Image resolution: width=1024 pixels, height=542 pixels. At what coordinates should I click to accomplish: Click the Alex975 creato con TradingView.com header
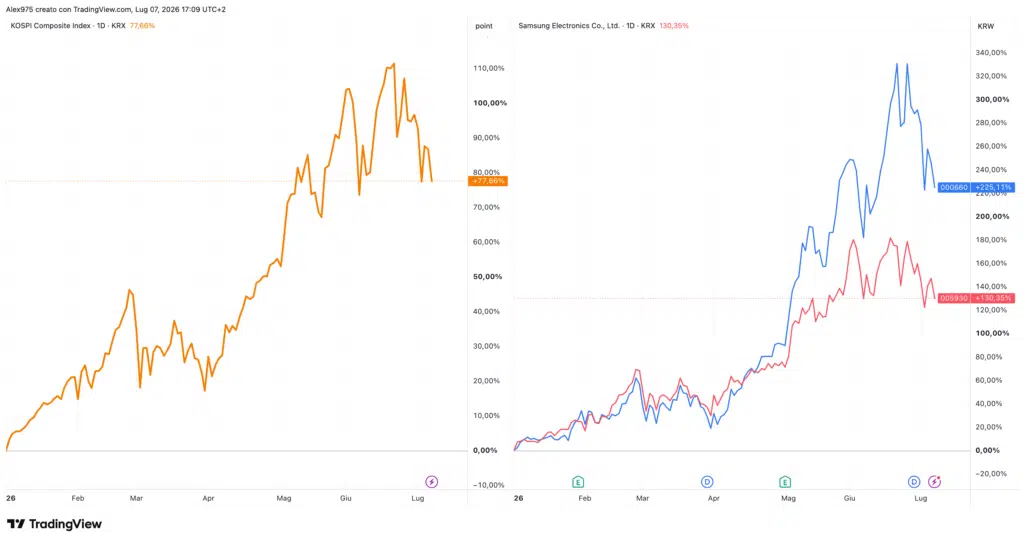(116, 10)
